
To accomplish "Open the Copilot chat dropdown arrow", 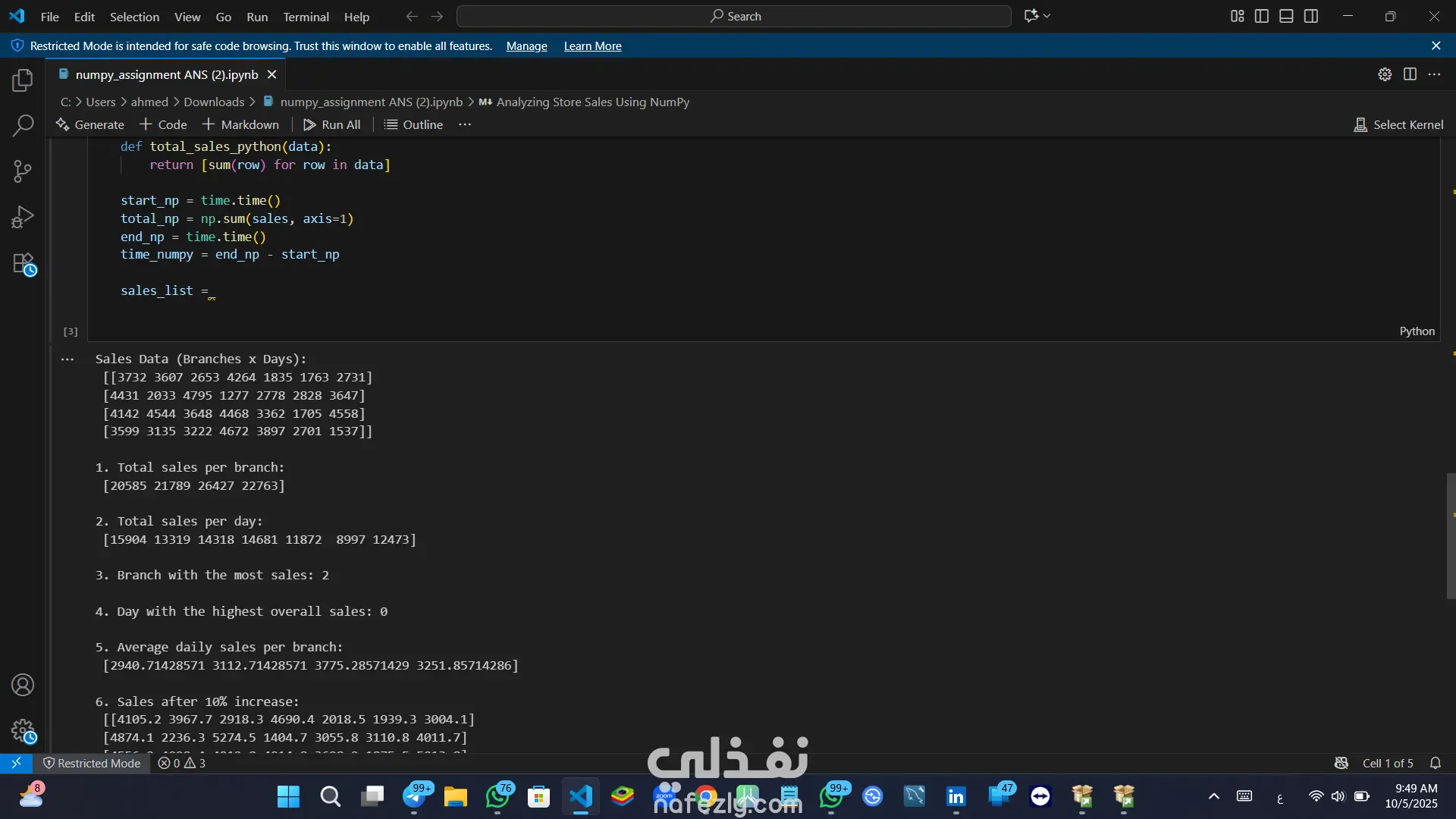I will 1047,16.
